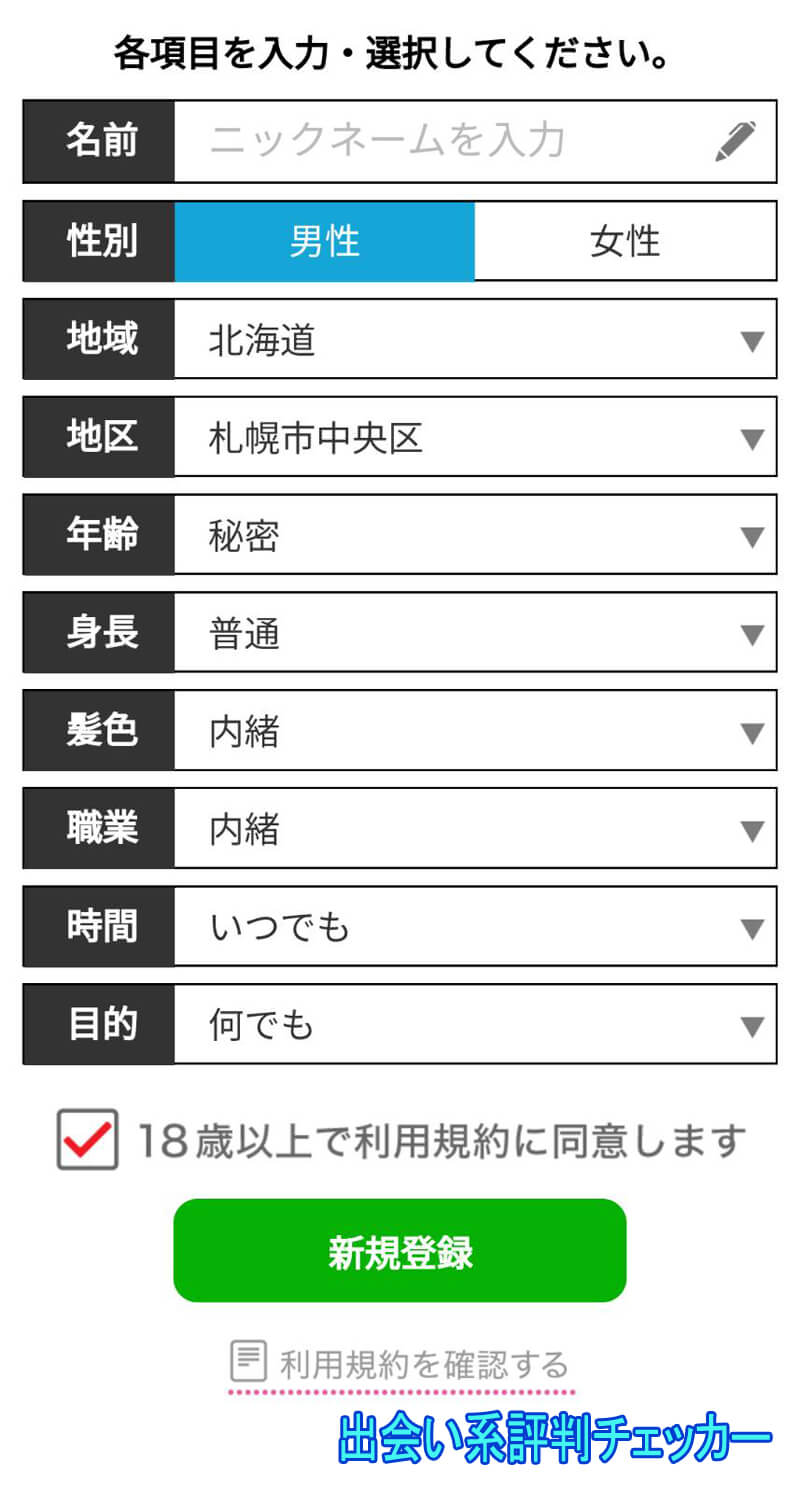Expand the 時間 dropdown showing いつでも

coord(475,928)
